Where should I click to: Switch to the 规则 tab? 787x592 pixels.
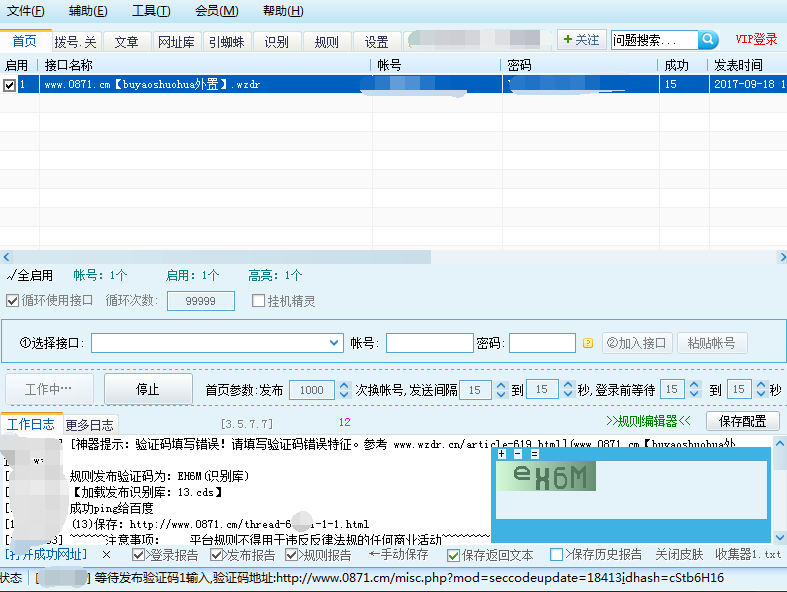(327, 42)
